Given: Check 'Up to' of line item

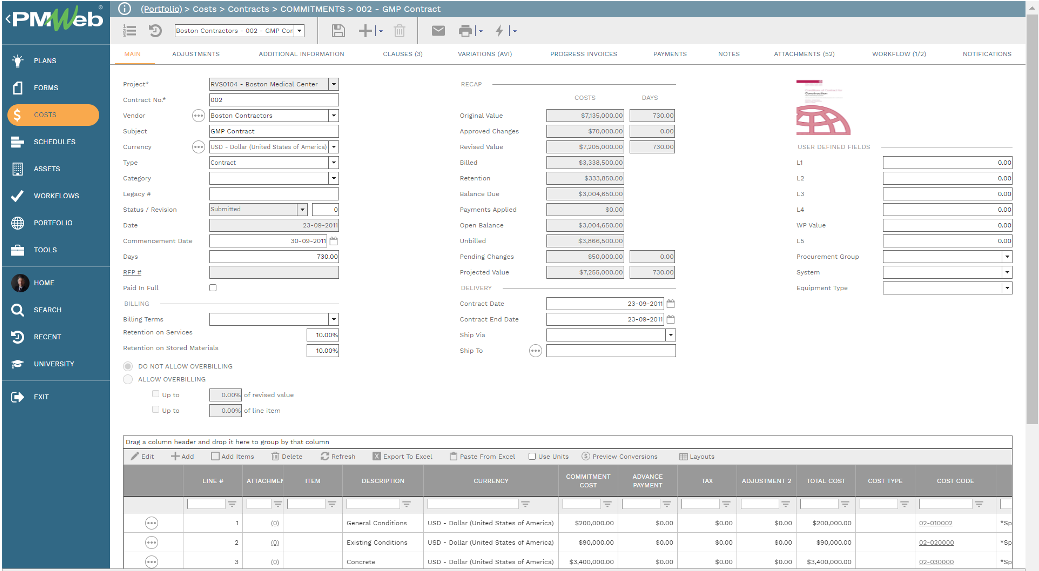Looking at the screenshot, I should (156, 410).
